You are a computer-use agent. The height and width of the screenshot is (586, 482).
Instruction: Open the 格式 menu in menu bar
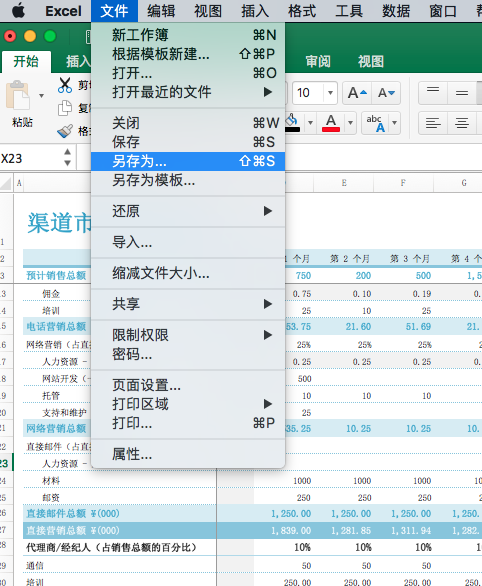click(302, 11)
